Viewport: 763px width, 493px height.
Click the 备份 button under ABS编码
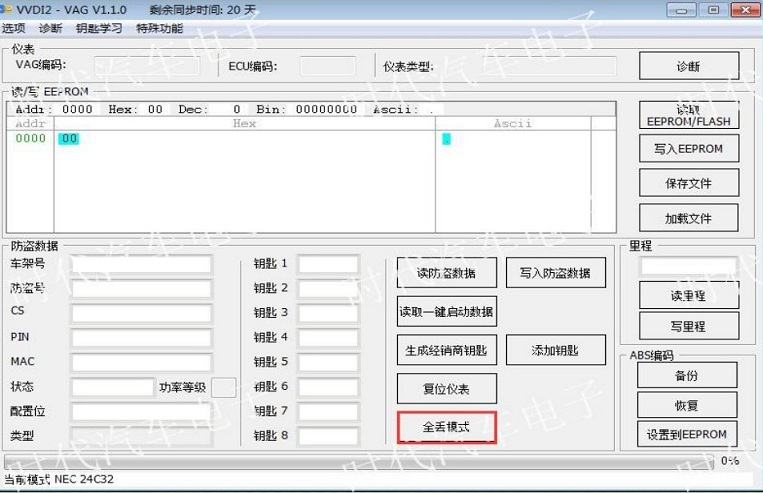[x=687, y=375]
